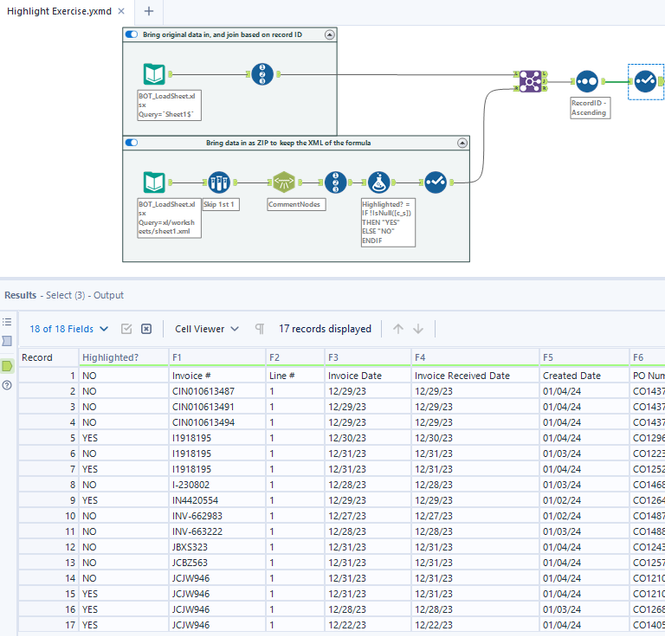The height and width of the screenshot is (636, 665).
Task: Open the Cell Viewer dropdown
Action: click(207, 329)
